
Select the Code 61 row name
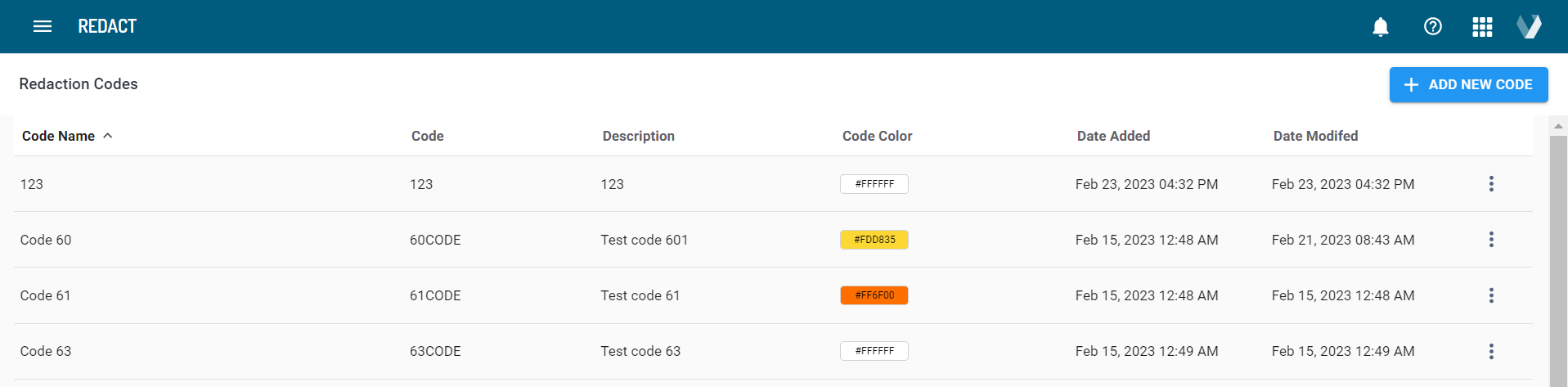click(x=46, y=295)
